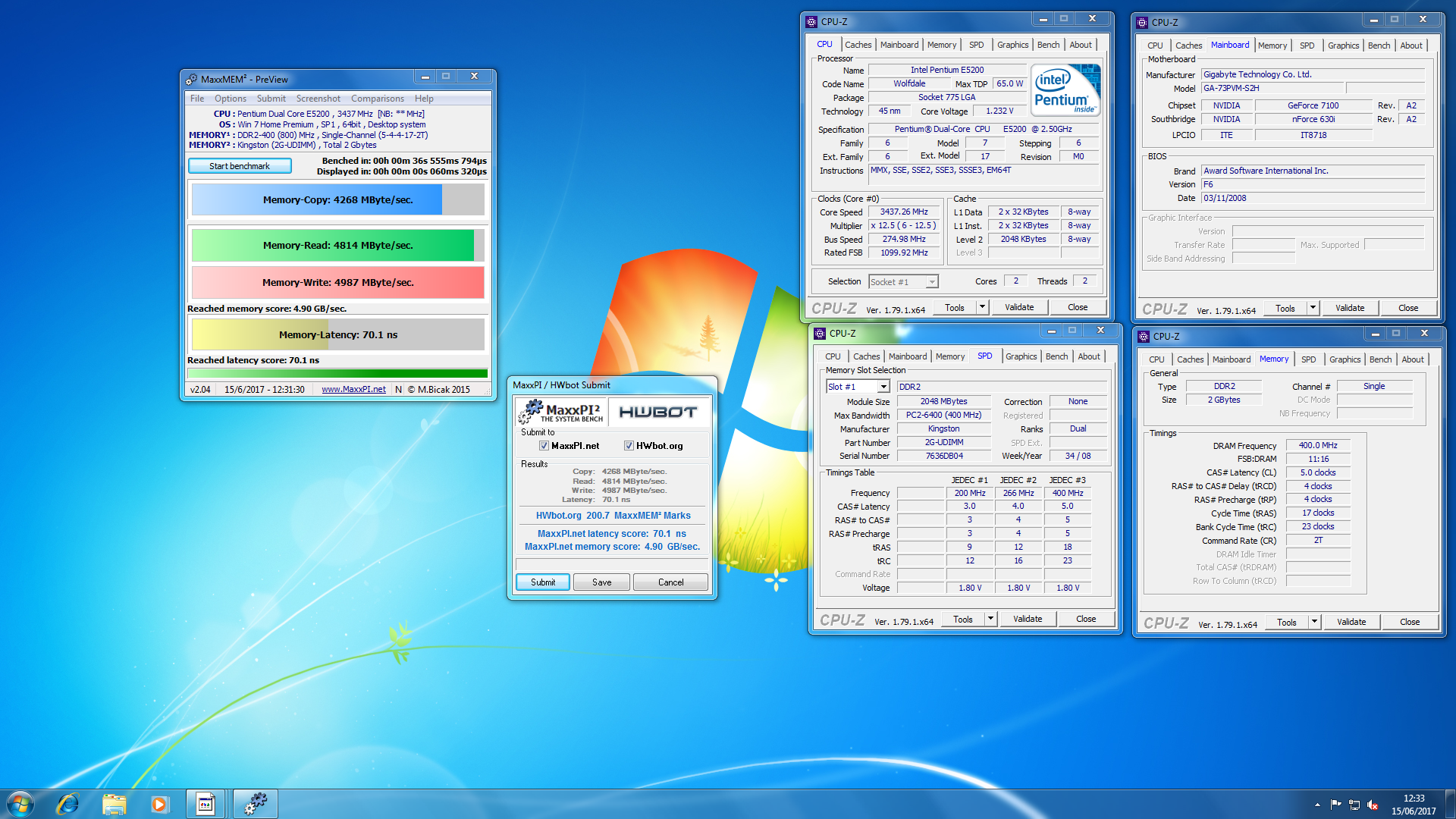Screen dimensions: 1456x819
Task: Click Submit in the HWbot Submit dialog
Action: (543, 582)
